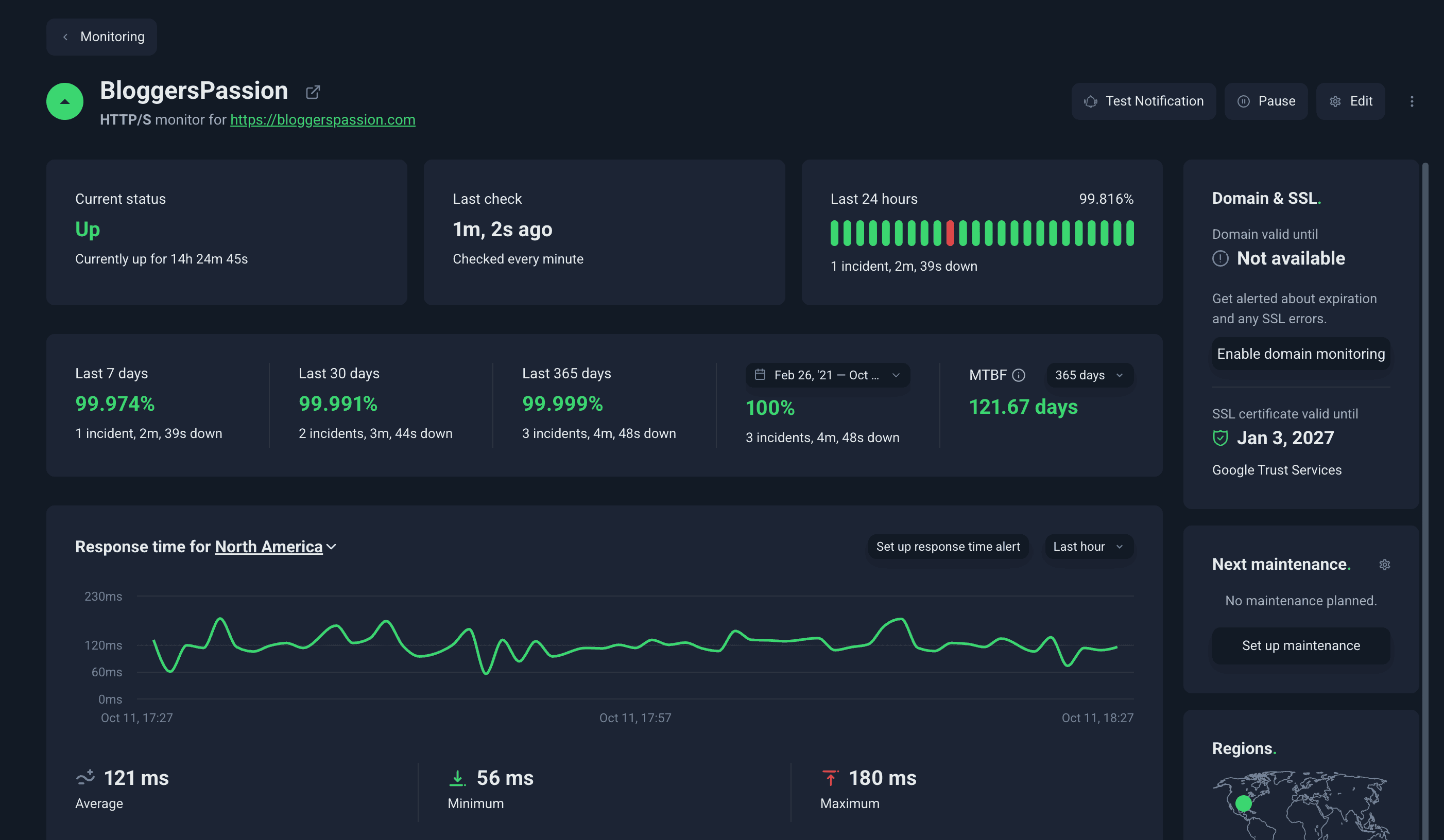Image resolution: width=1444 pixels, height=840 pixels.
Task: Click the average response time icon
Action: (85, 777)
